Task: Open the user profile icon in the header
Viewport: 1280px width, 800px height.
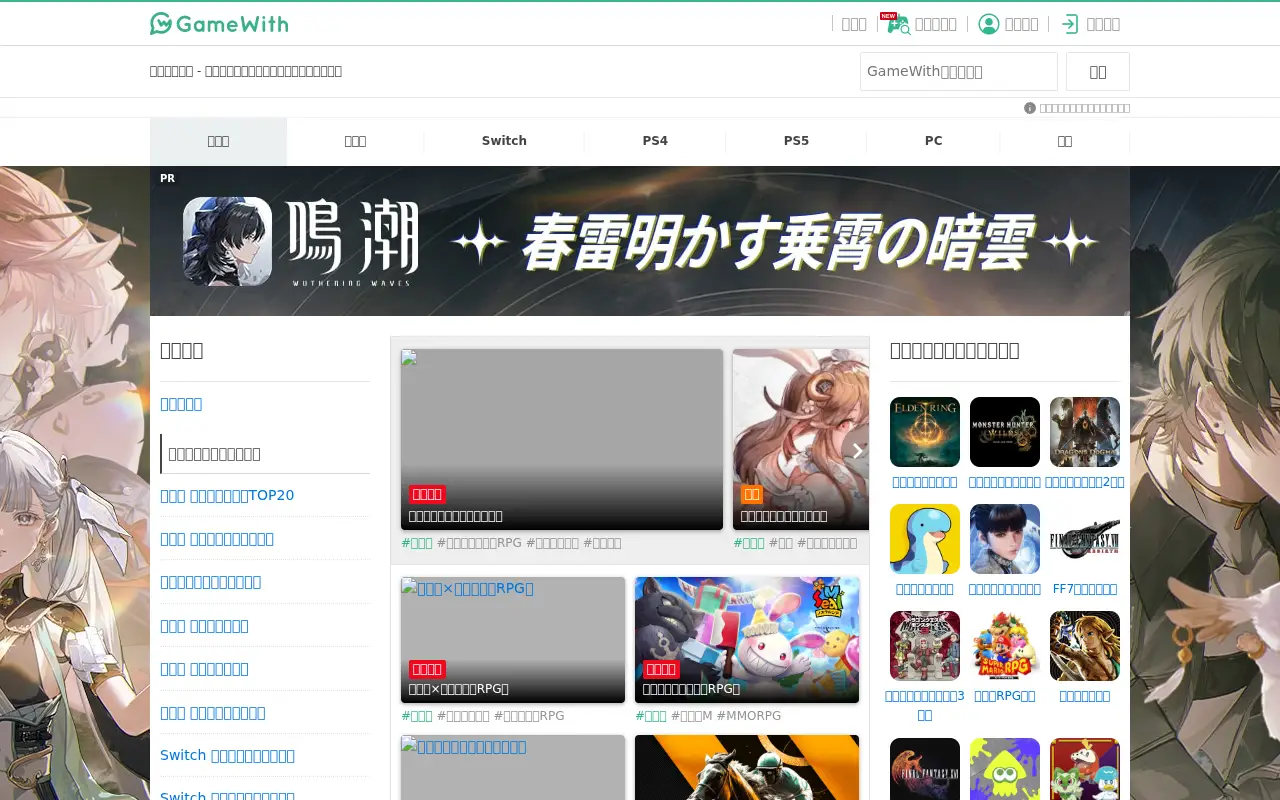Action: point(988,24)
